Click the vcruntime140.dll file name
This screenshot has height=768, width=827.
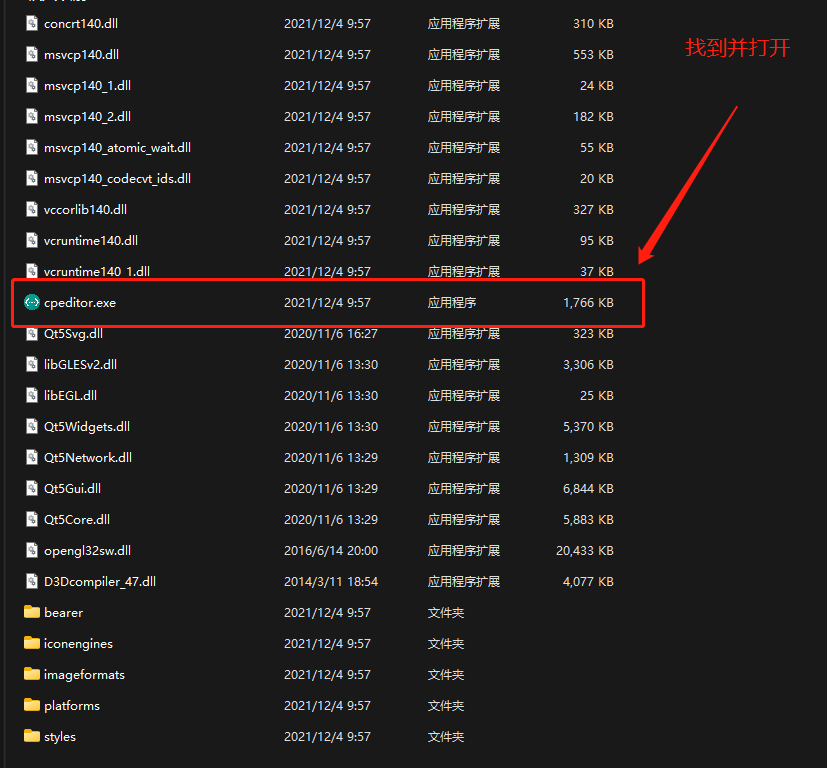click(90, 240)
